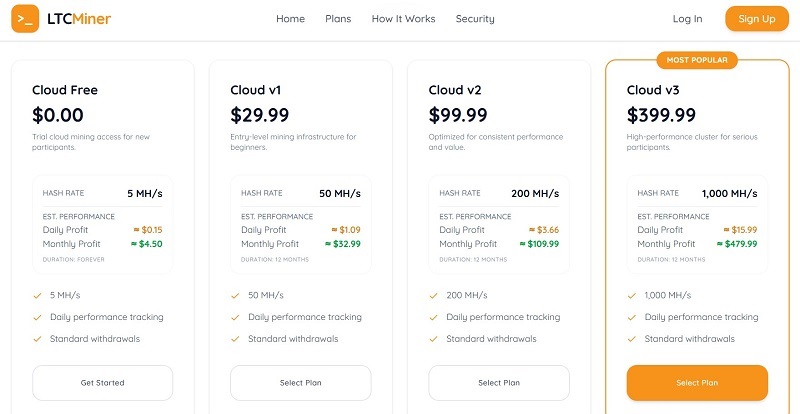Choose Select Plan under Cloud v2
The height and width of the screenshot is (414, 800).
click(499, 383)
